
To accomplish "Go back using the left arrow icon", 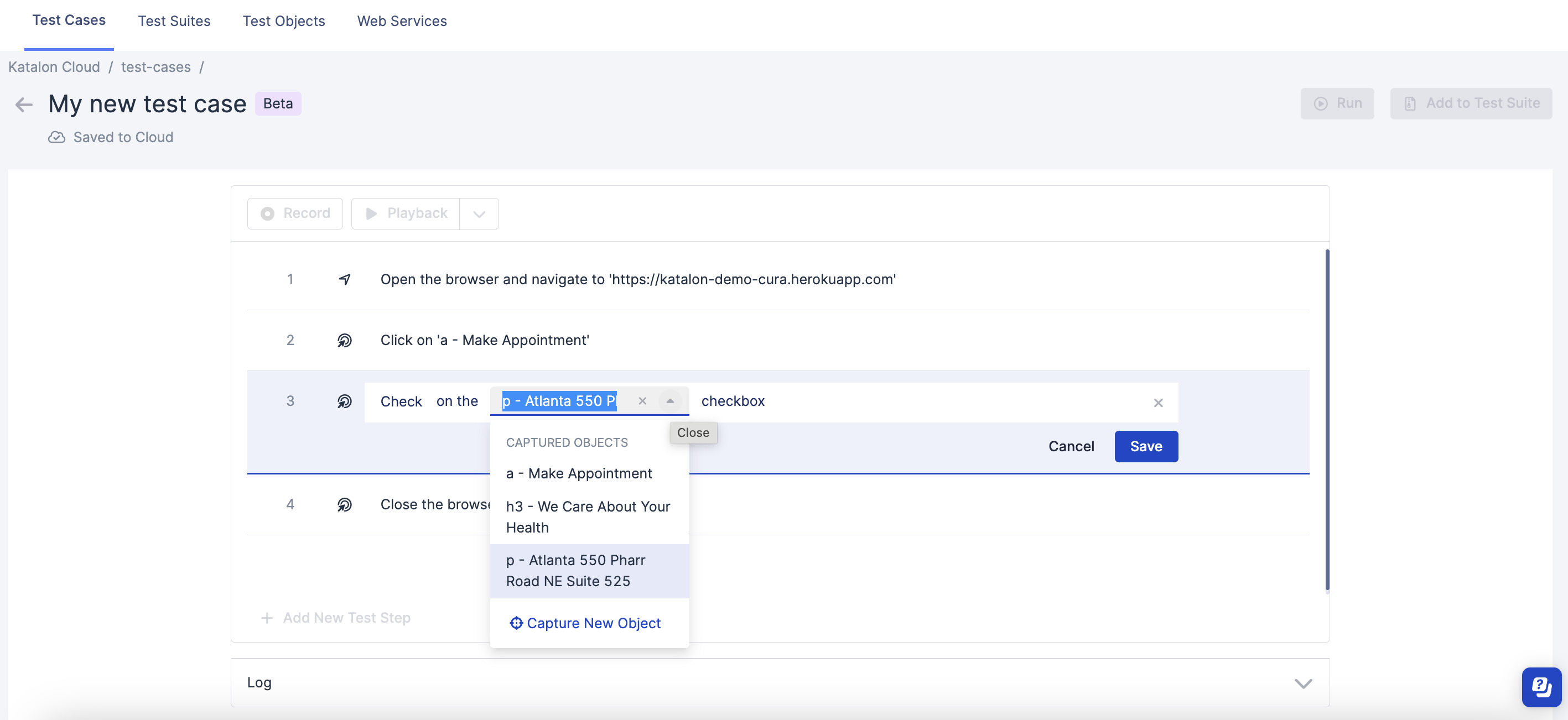I will tap(24, 105).
